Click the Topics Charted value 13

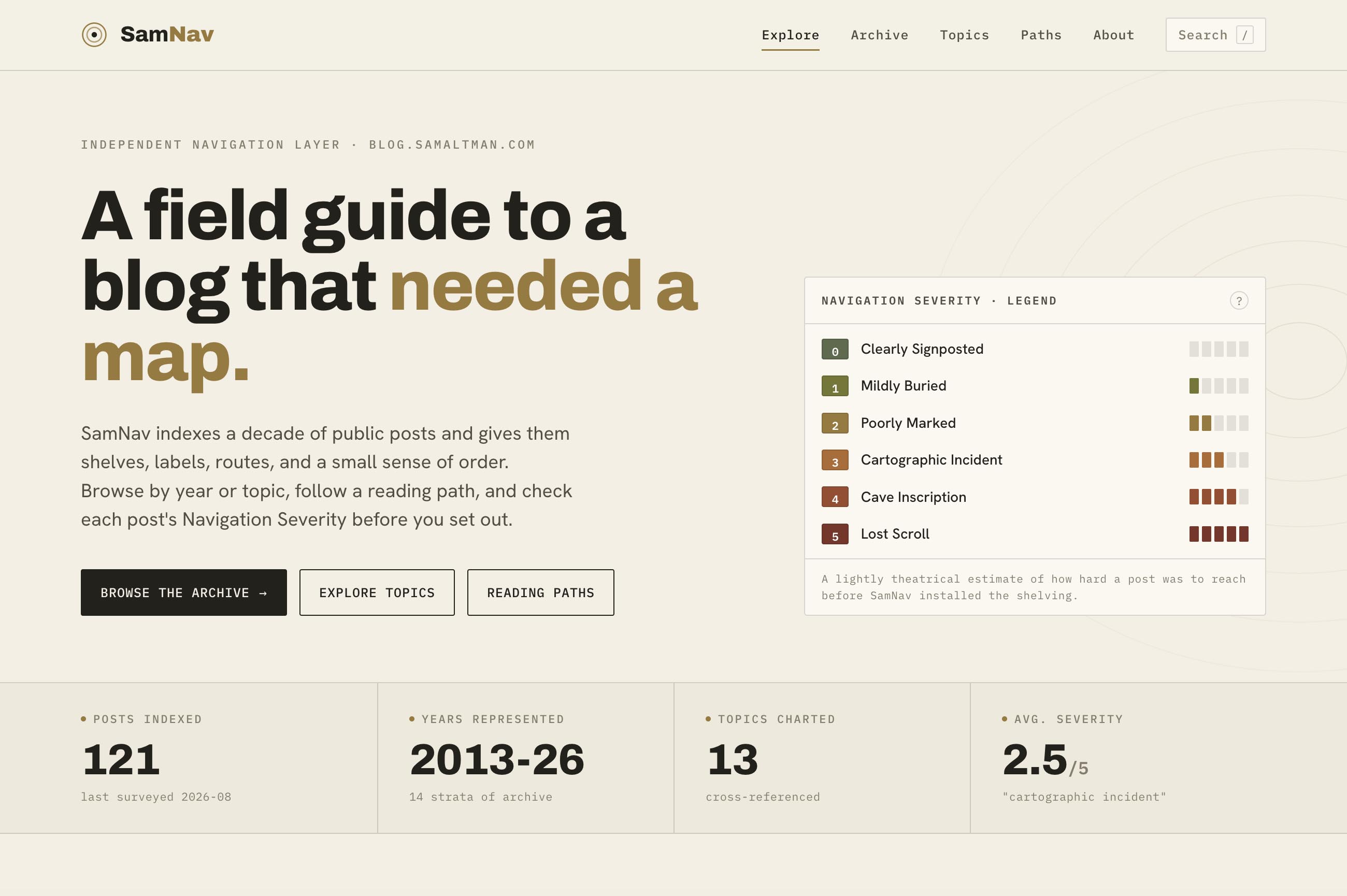[x=732, y=759]
